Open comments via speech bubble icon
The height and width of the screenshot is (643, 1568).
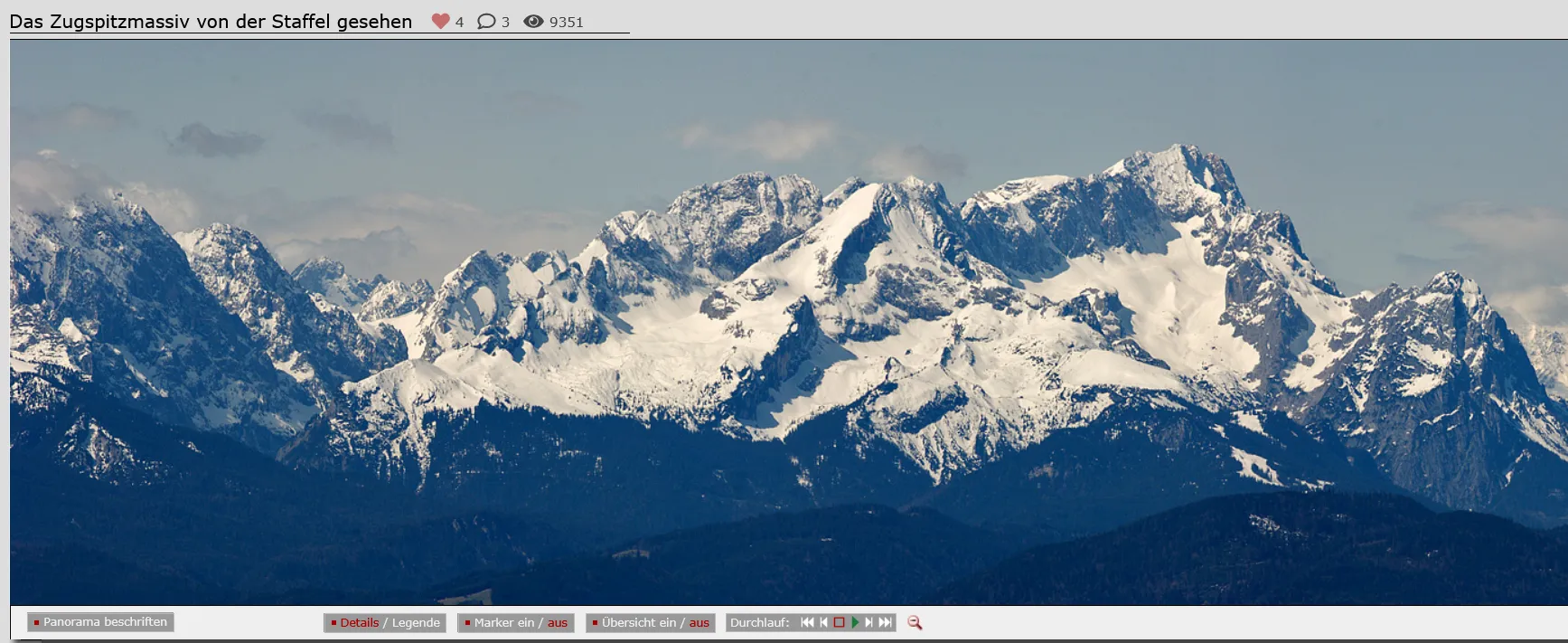486,21
